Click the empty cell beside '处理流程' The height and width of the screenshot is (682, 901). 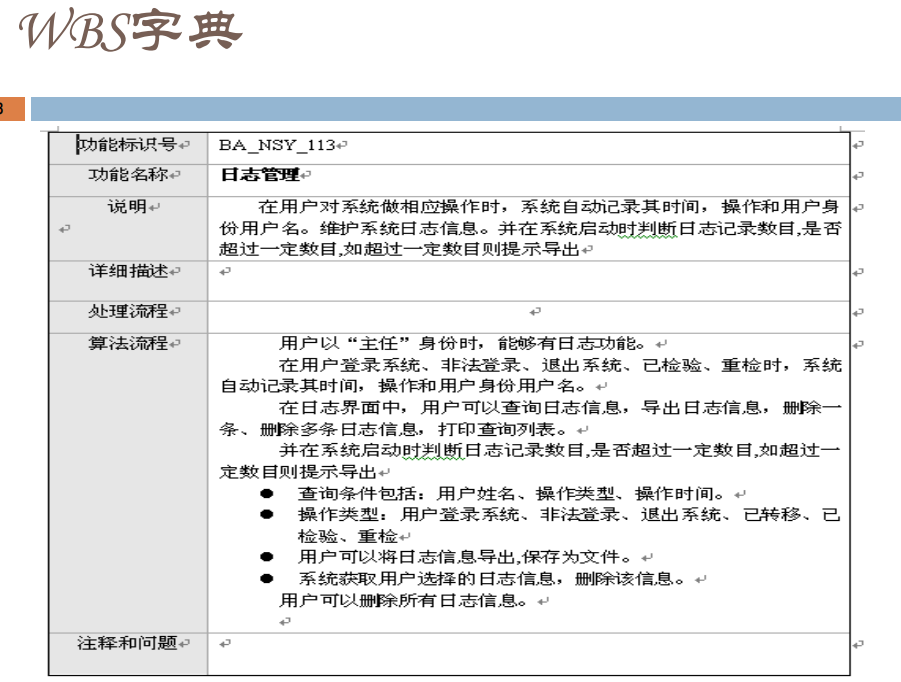click(x=529, y=317)
